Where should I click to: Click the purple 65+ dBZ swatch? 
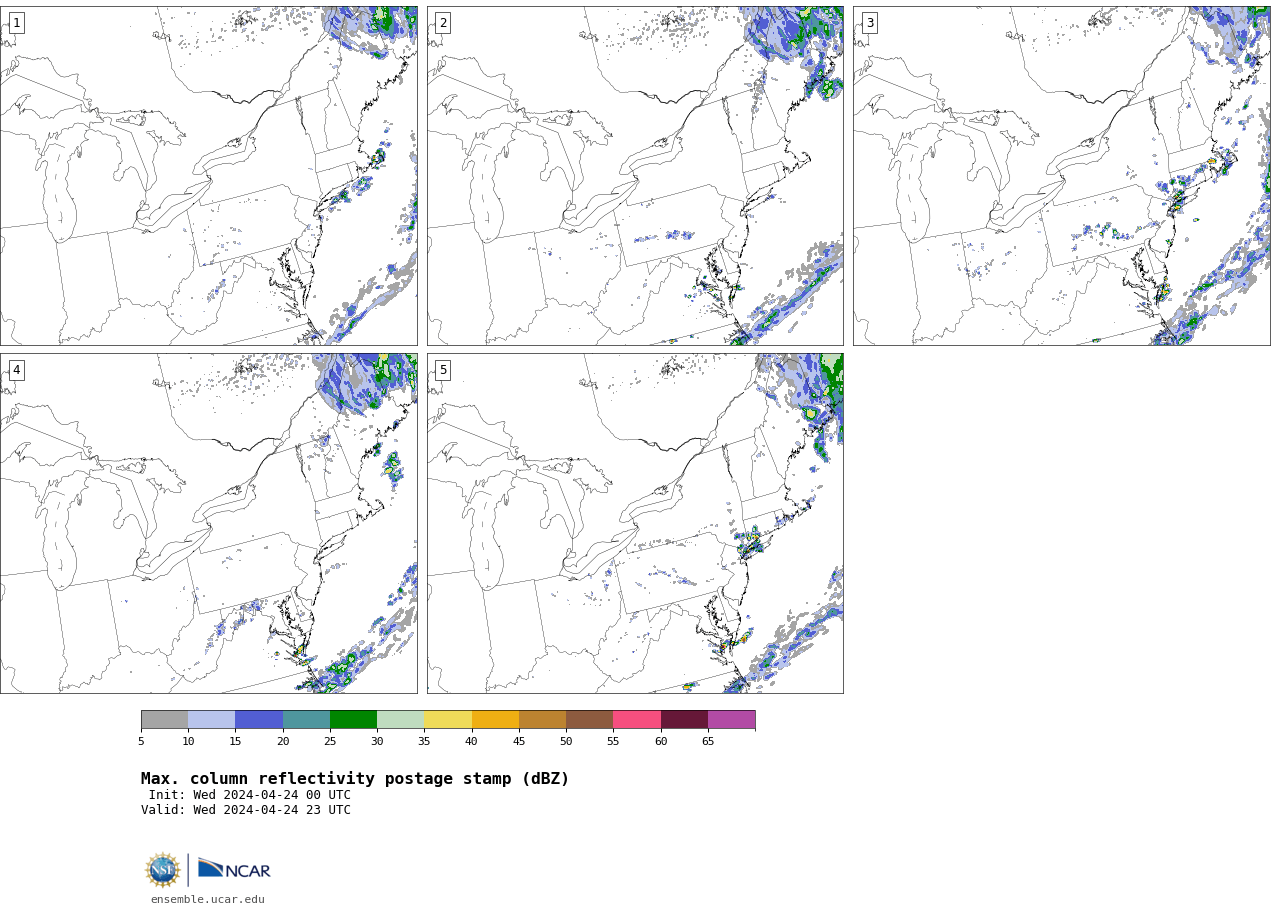click(731, 720)
